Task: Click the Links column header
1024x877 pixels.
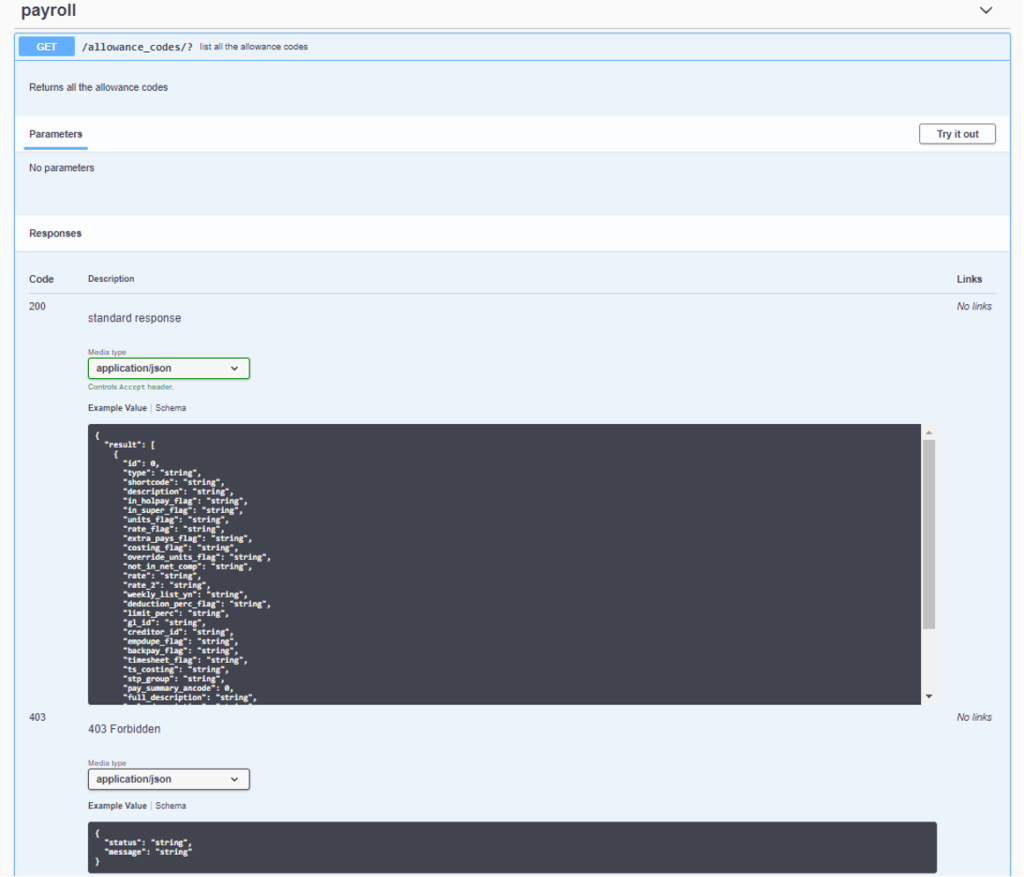Action: pos(969,279)
